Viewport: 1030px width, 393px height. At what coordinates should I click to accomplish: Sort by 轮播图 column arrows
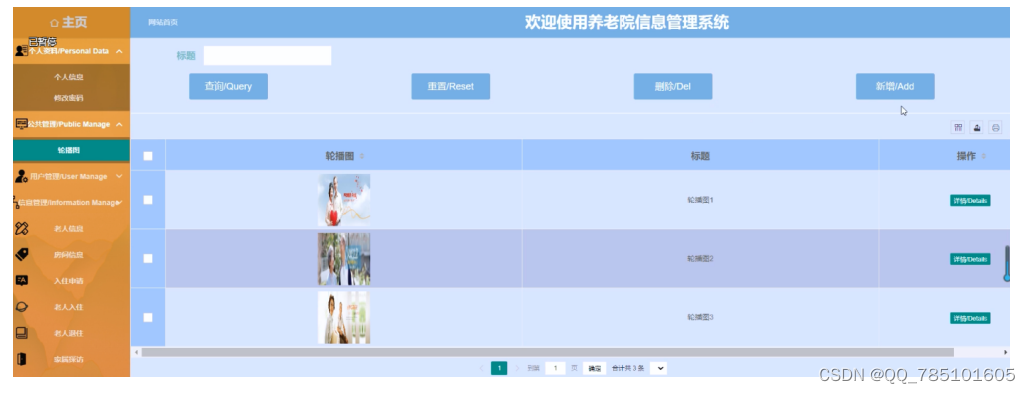(362, 156)
